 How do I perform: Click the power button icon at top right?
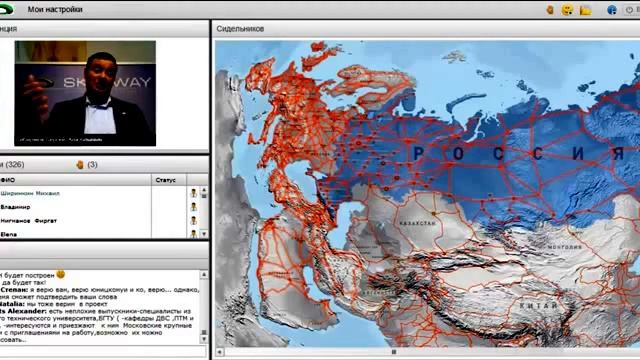tap(631, 10)
